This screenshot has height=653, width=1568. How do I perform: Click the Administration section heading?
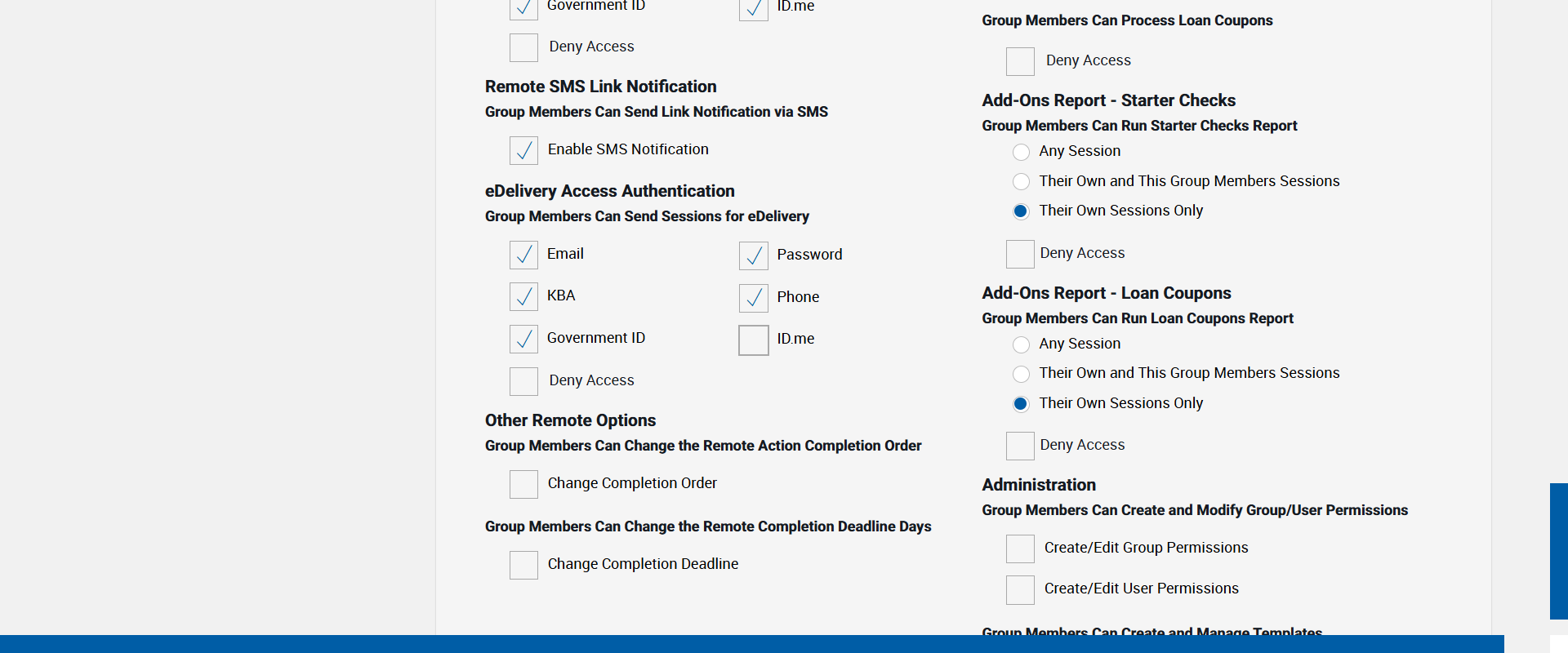coord(1039,485)
